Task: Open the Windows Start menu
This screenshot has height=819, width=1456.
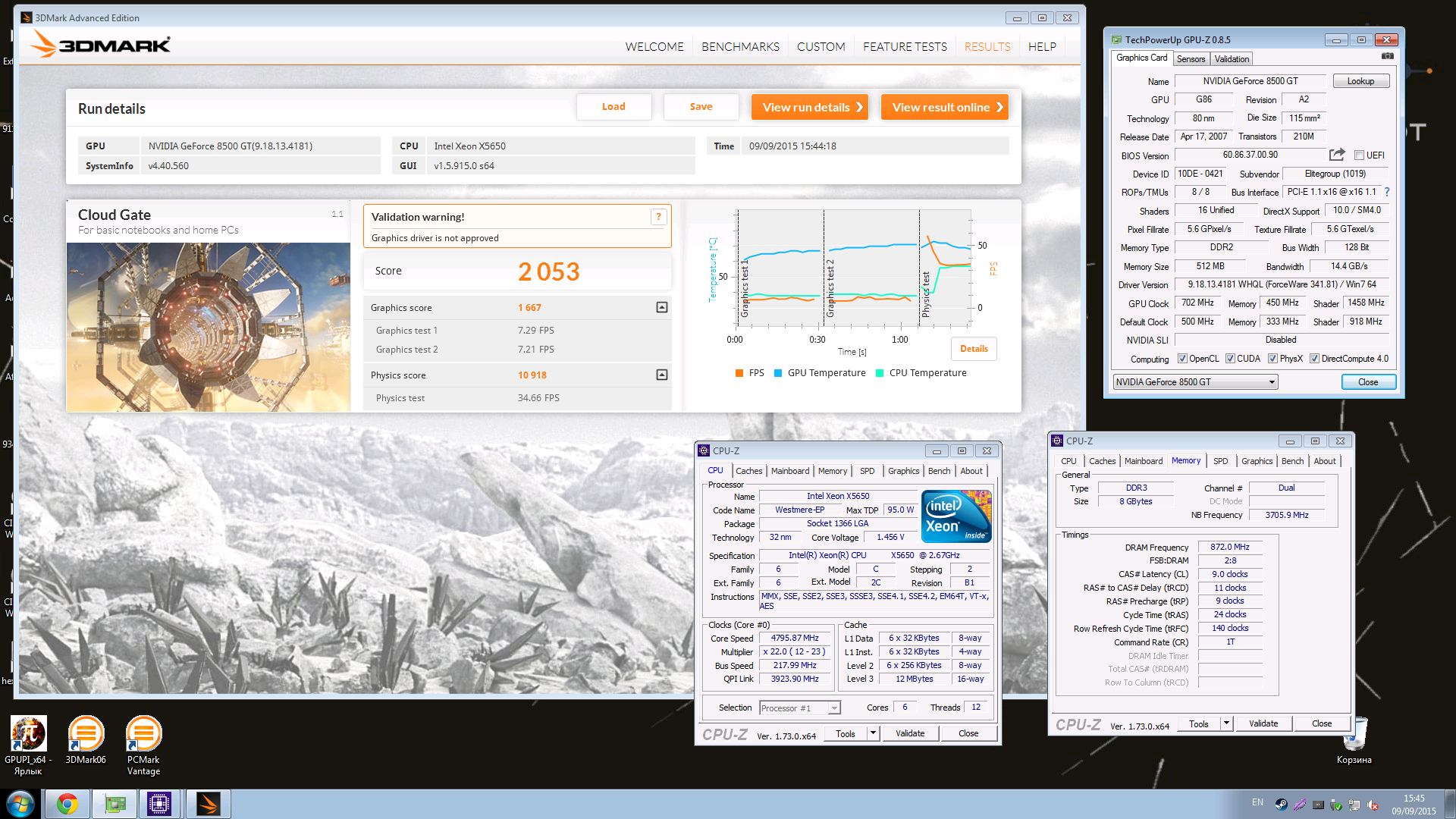Action: point(20,804)
